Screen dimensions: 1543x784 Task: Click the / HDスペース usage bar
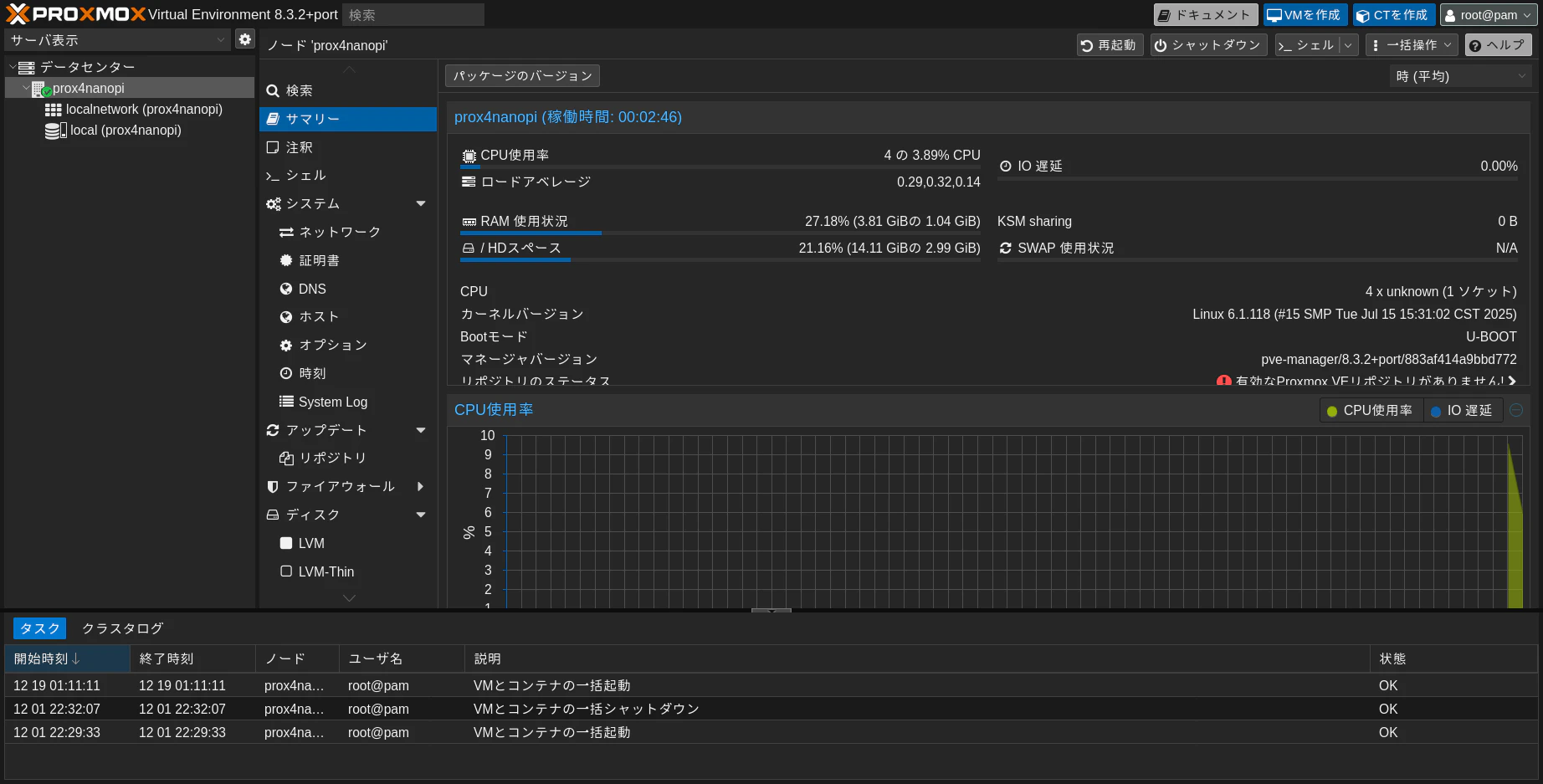(x=720, y=260)
